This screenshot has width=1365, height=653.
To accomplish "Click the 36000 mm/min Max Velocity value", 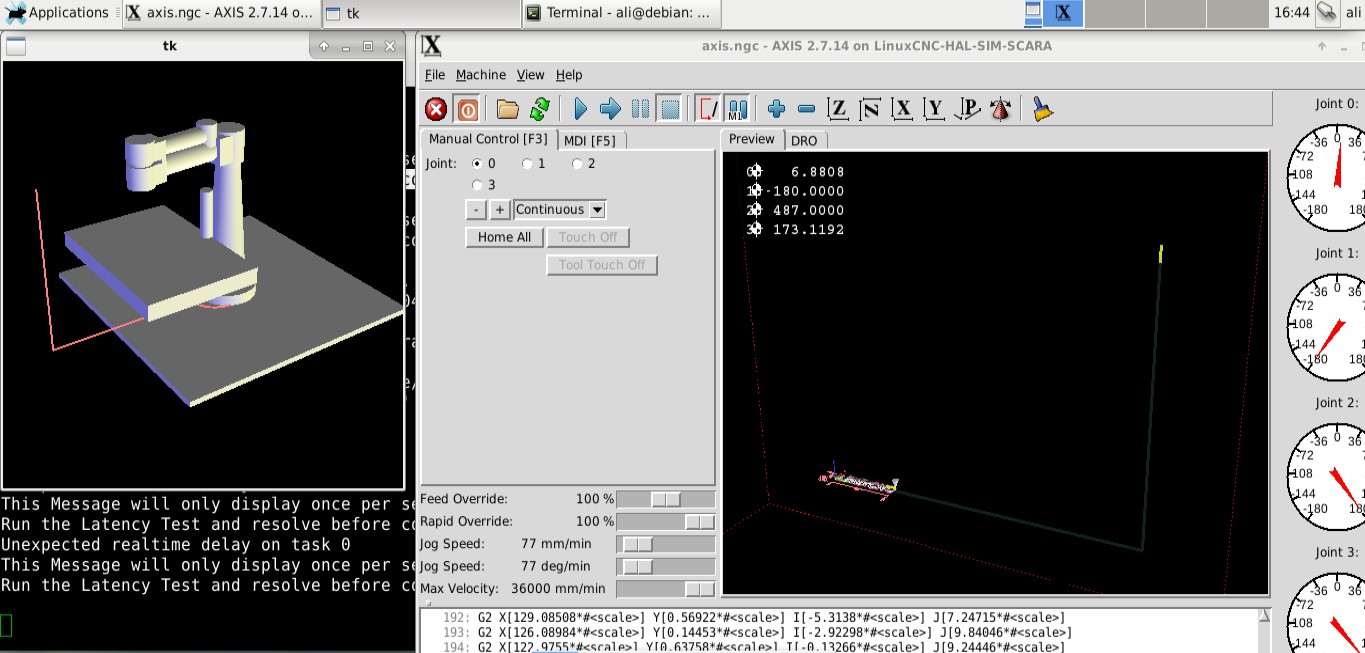I will (559, 589).
